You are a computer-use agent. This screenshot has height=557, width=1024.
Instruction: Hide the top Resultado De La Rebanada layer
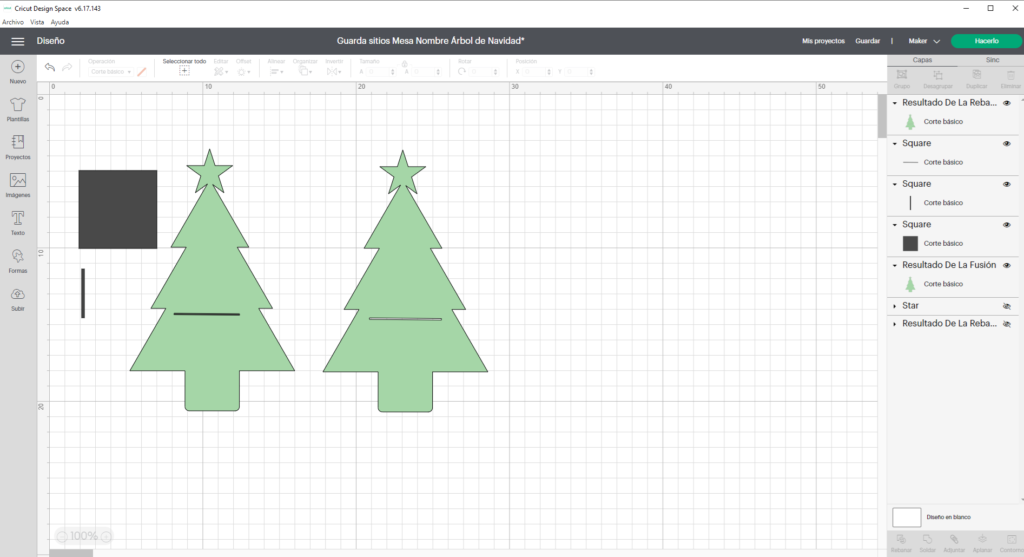point(1007,103)
